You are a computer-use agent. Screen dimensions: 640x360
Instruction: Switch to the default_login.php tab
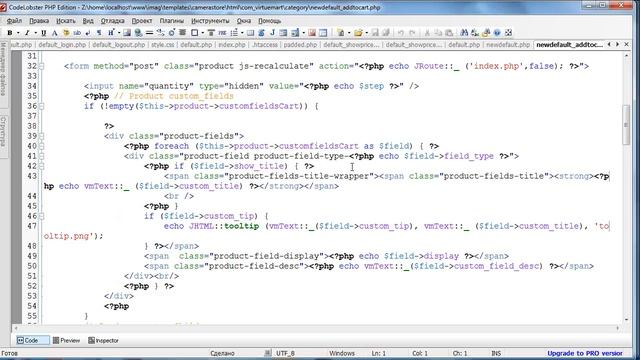click(x=62, y=44)
